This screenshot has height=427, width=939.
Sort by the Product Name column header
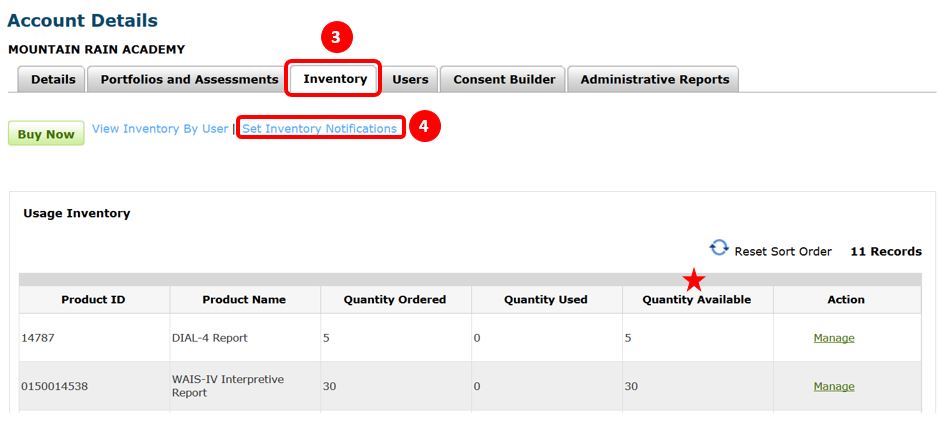(244, 299)
